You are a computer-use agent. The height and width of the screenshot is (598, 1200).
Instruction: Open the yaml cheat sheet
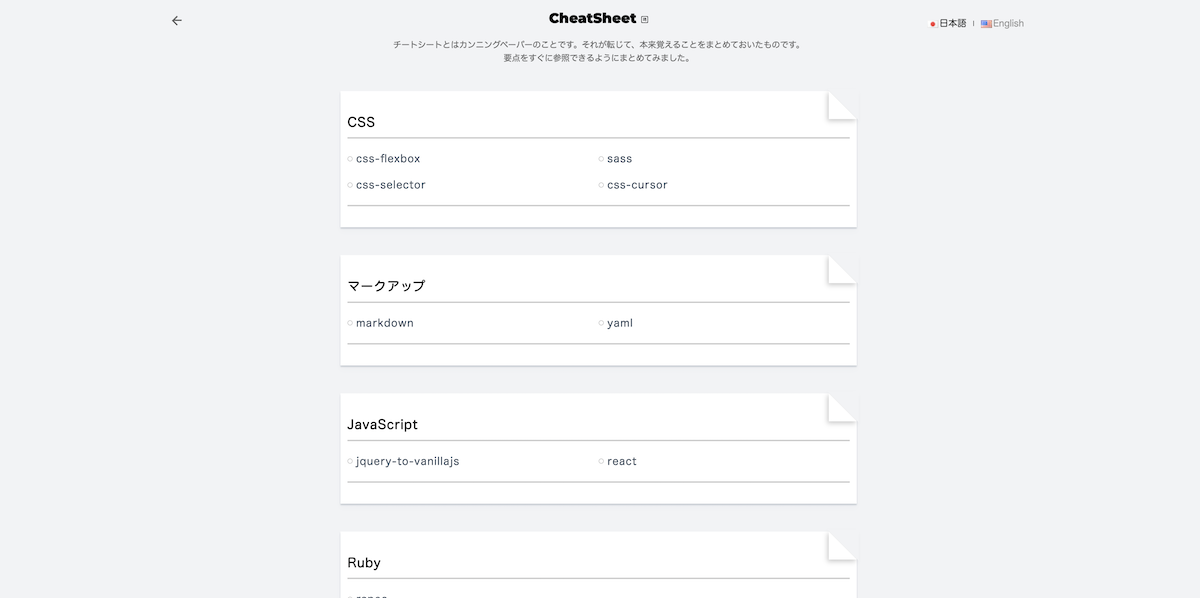point(619,322)
